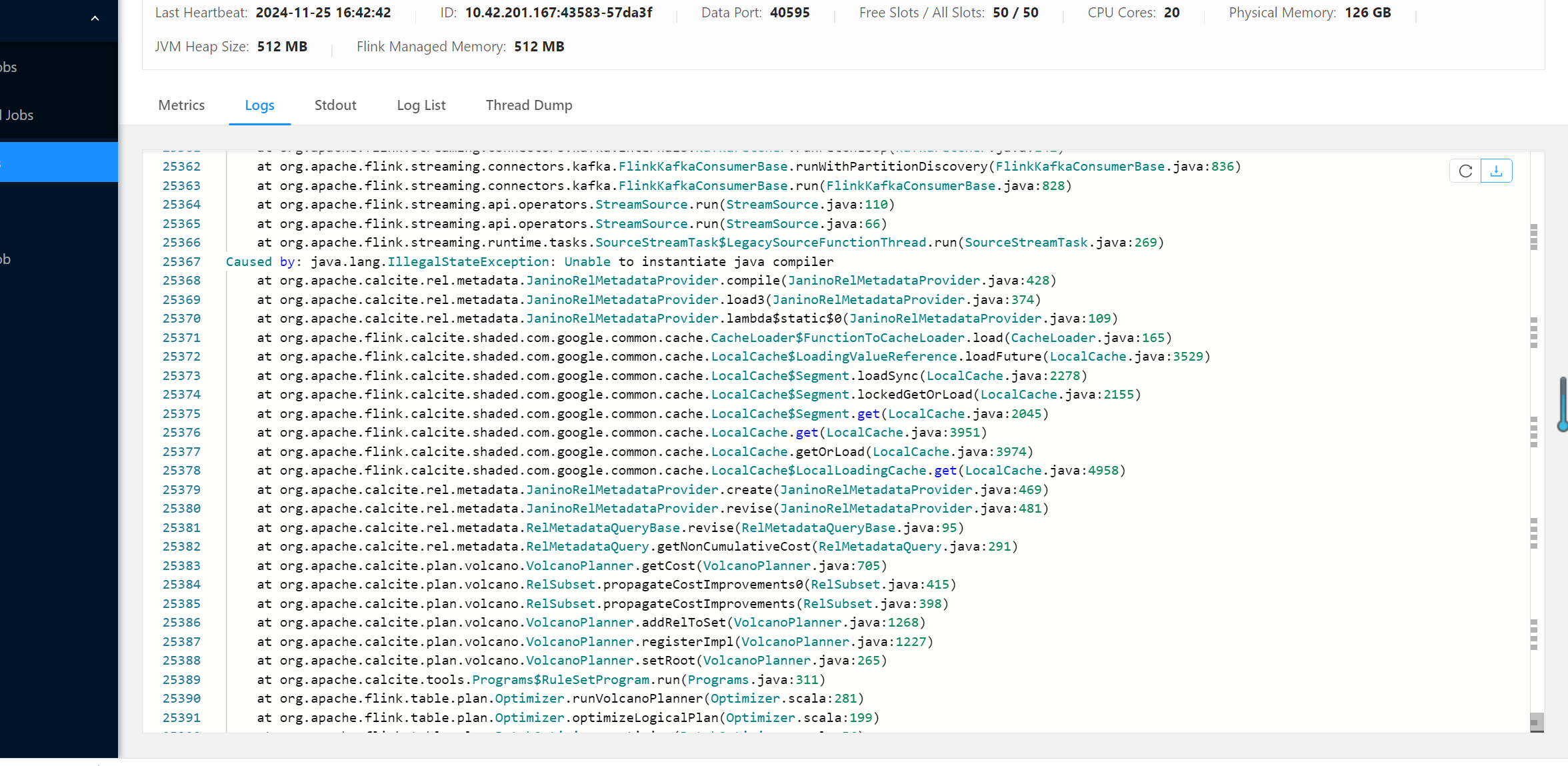Image resolution: width=1568 pixels, height=766 pixels.
Task: Click the RelMetadataQuery.getNonCumulativeCost line
Action: (x=637, y=547)
